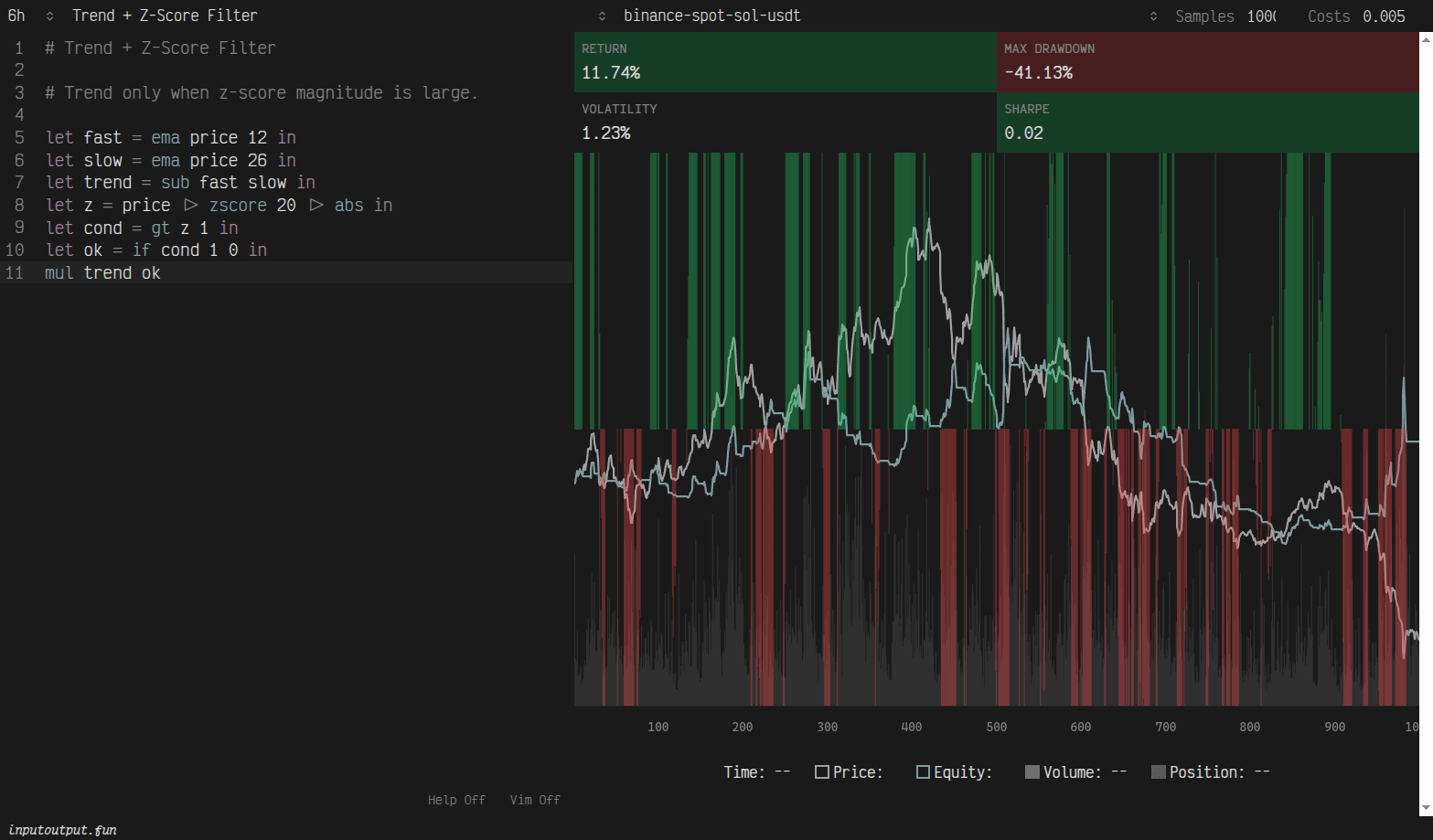
Task: Open the inputoutput.fun link
Action: [62, 830]
